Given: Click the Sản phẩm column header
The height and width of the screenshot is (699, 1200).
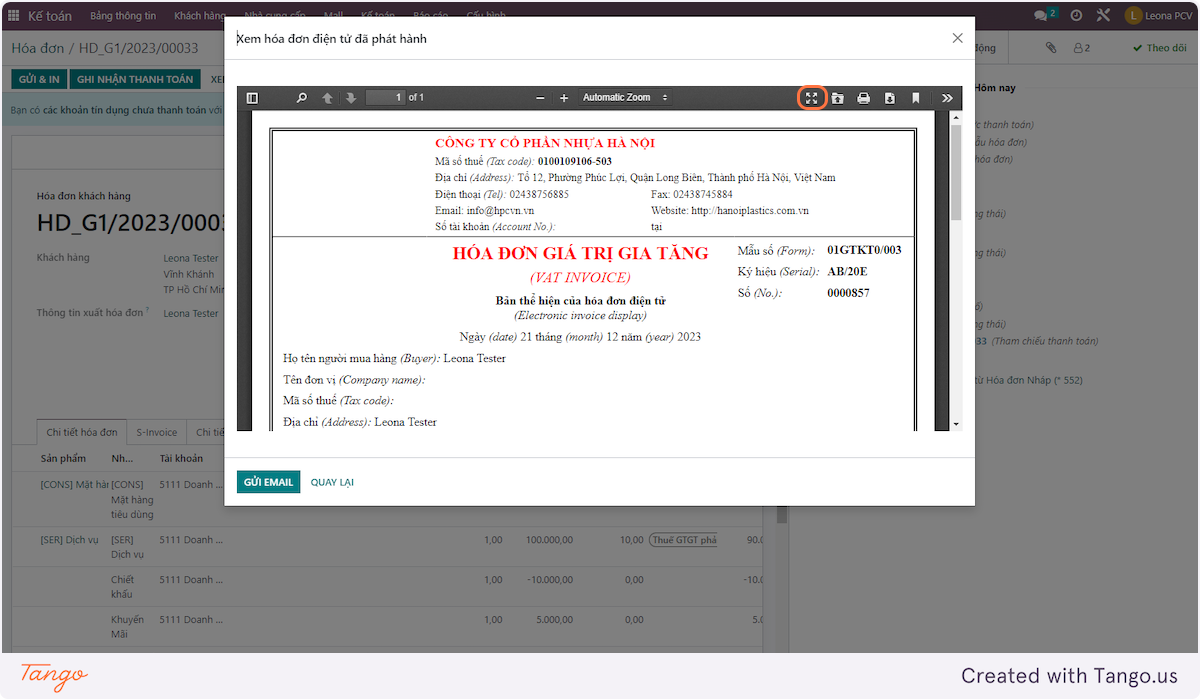Looking at the screenshot, I should (x=63, y=458).
